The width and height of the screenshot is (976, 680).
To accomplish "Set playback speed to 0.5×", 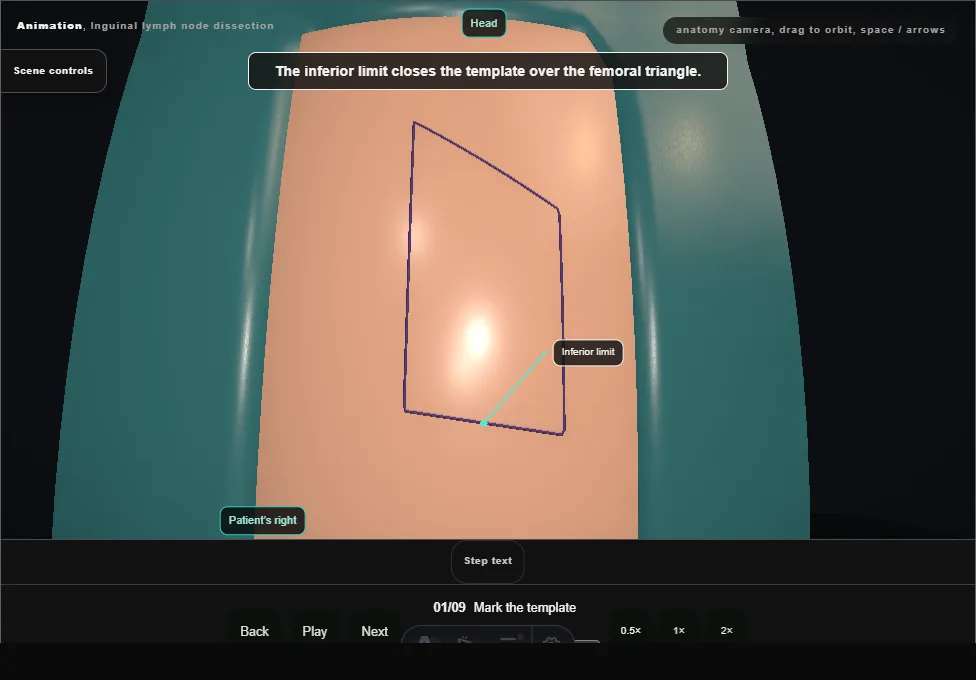I will 631,631.
